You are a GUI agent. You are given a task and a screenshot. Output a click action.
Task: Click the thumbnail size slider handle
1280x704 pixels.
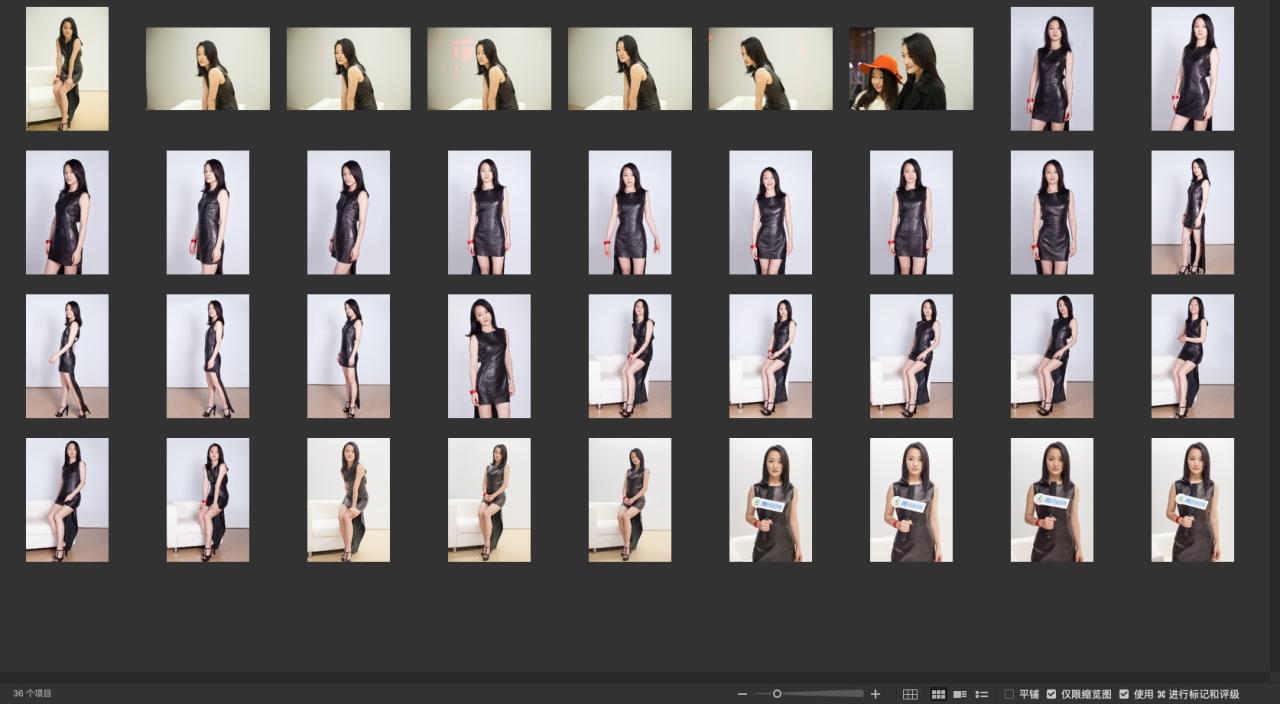777,694
